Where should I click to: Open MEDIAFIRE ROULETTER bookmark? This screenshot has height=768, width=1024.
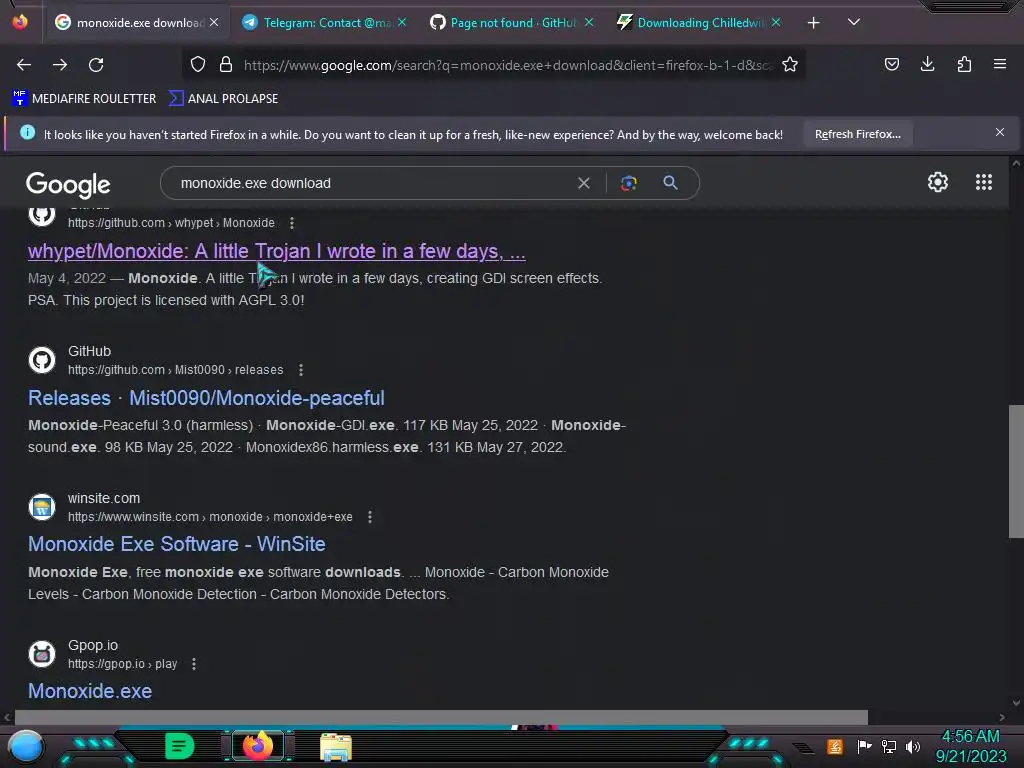84,99
